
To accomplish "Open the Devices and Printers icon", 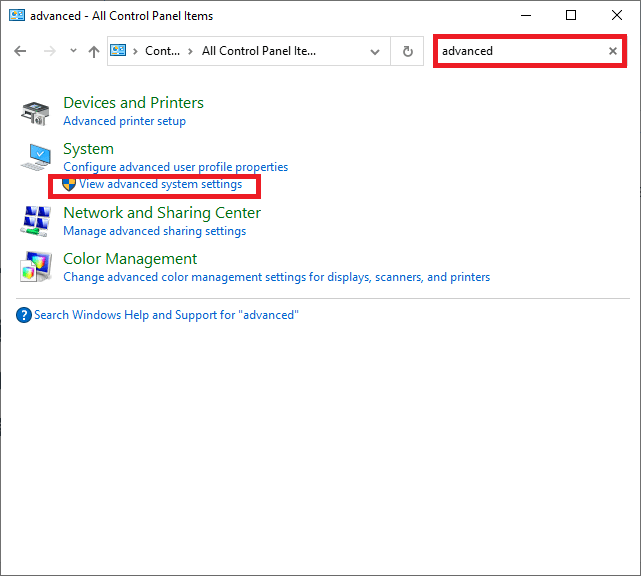I will coord(36,112).
